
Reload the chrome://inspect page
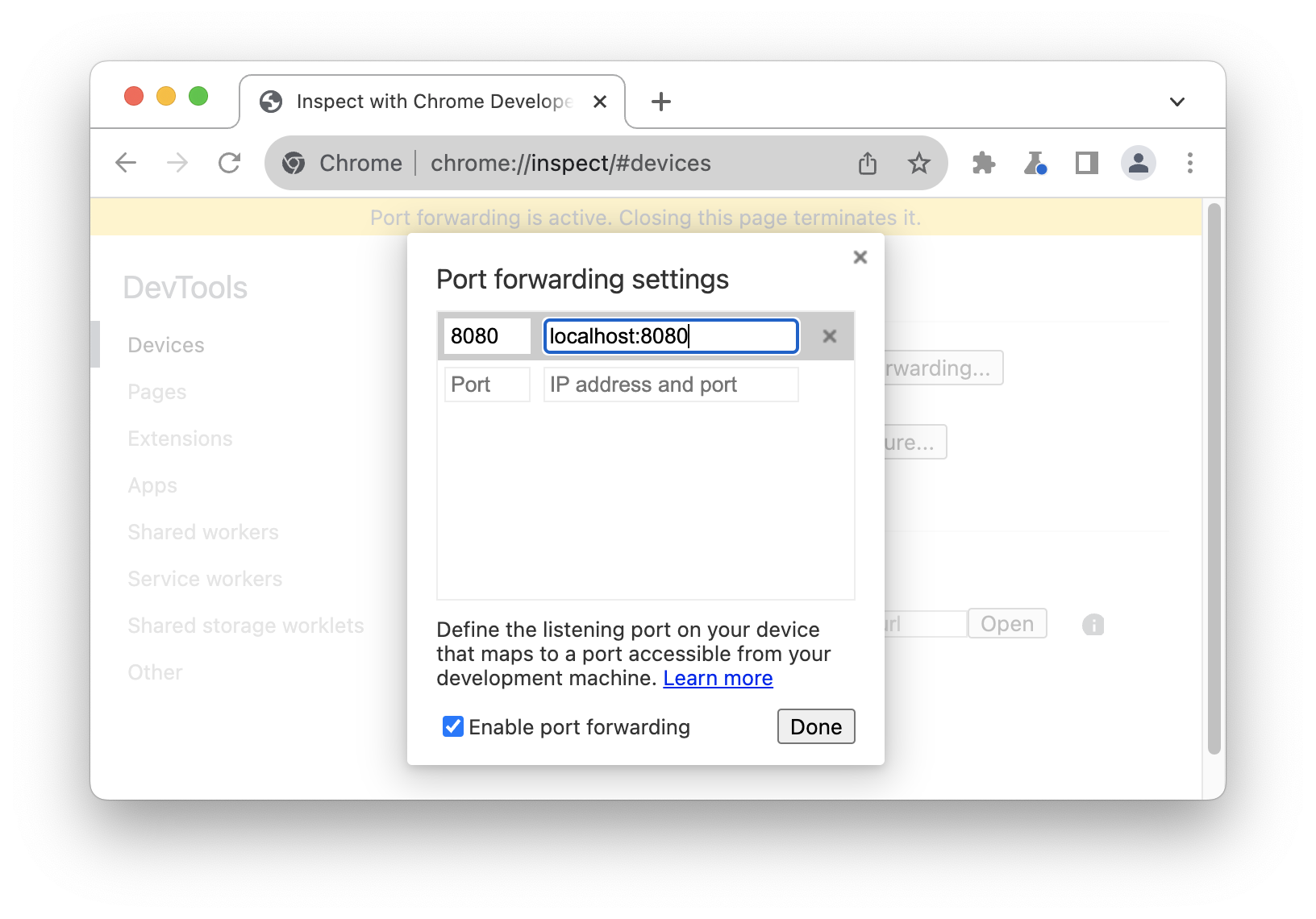230,163
